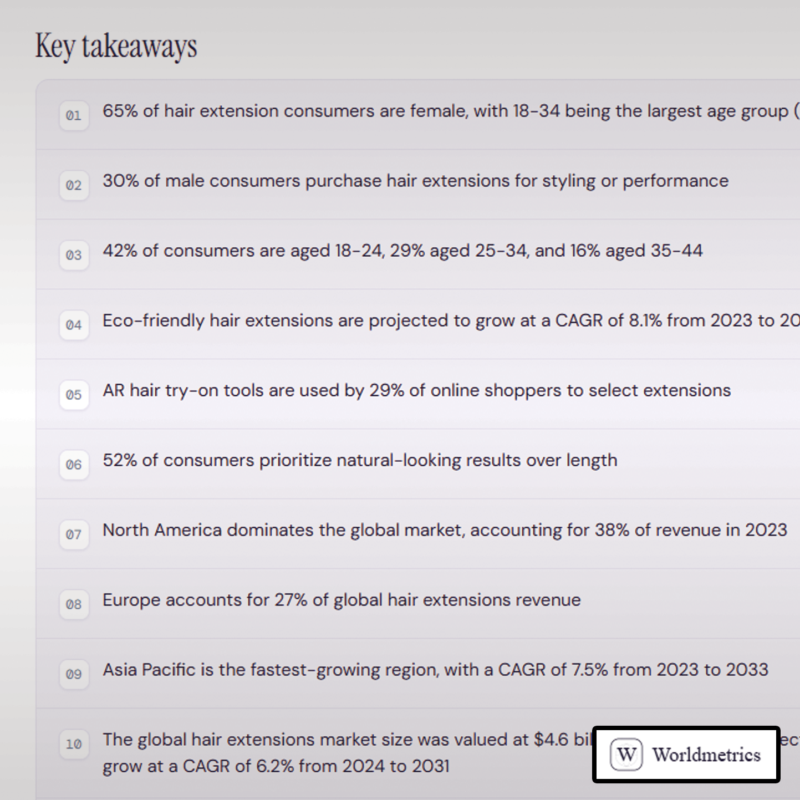Select the North America 38% revenue line

point(445,530)
